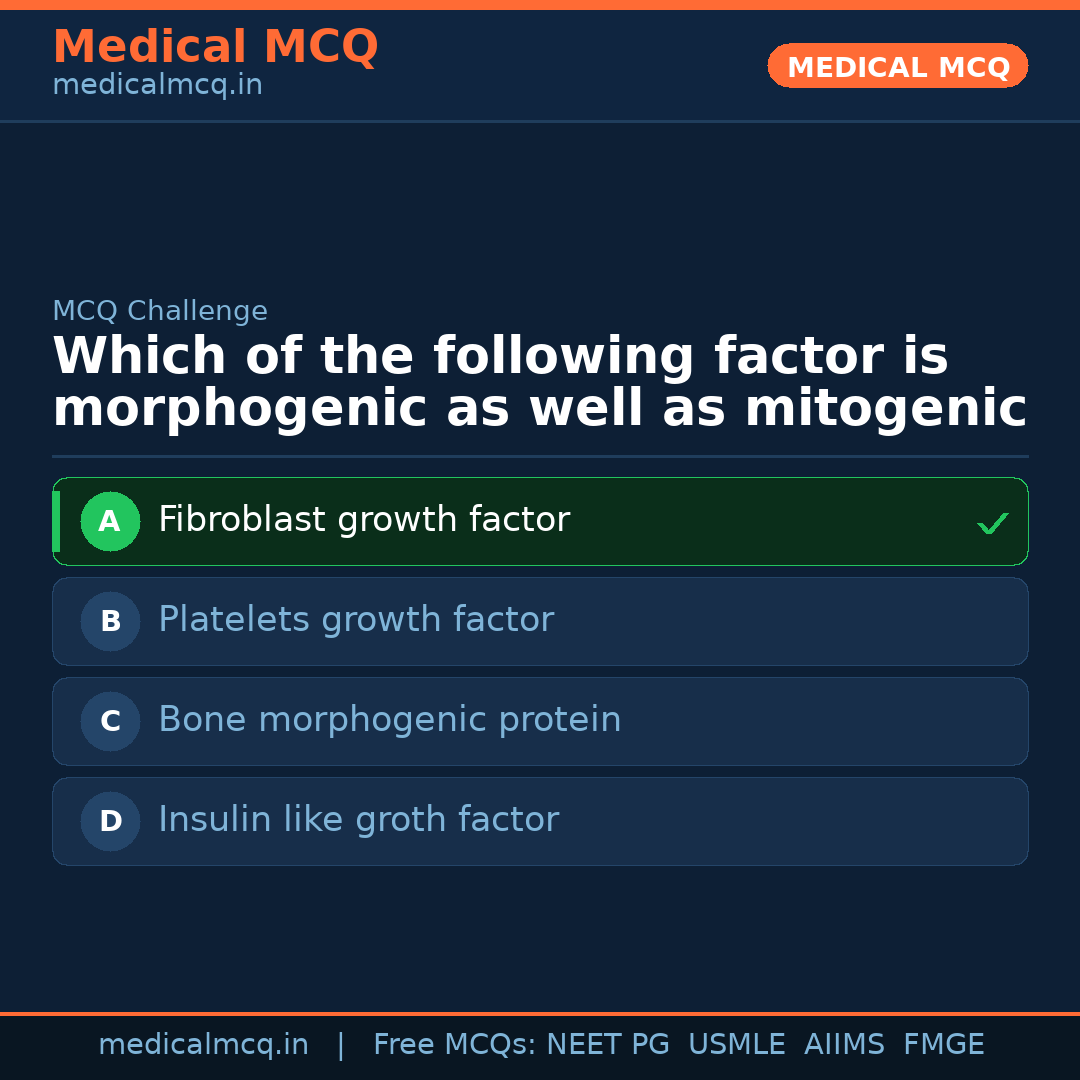Open medicalmcq.in link below the title
This screenshot has height=1080, width=1080.
tap(157, 86)
